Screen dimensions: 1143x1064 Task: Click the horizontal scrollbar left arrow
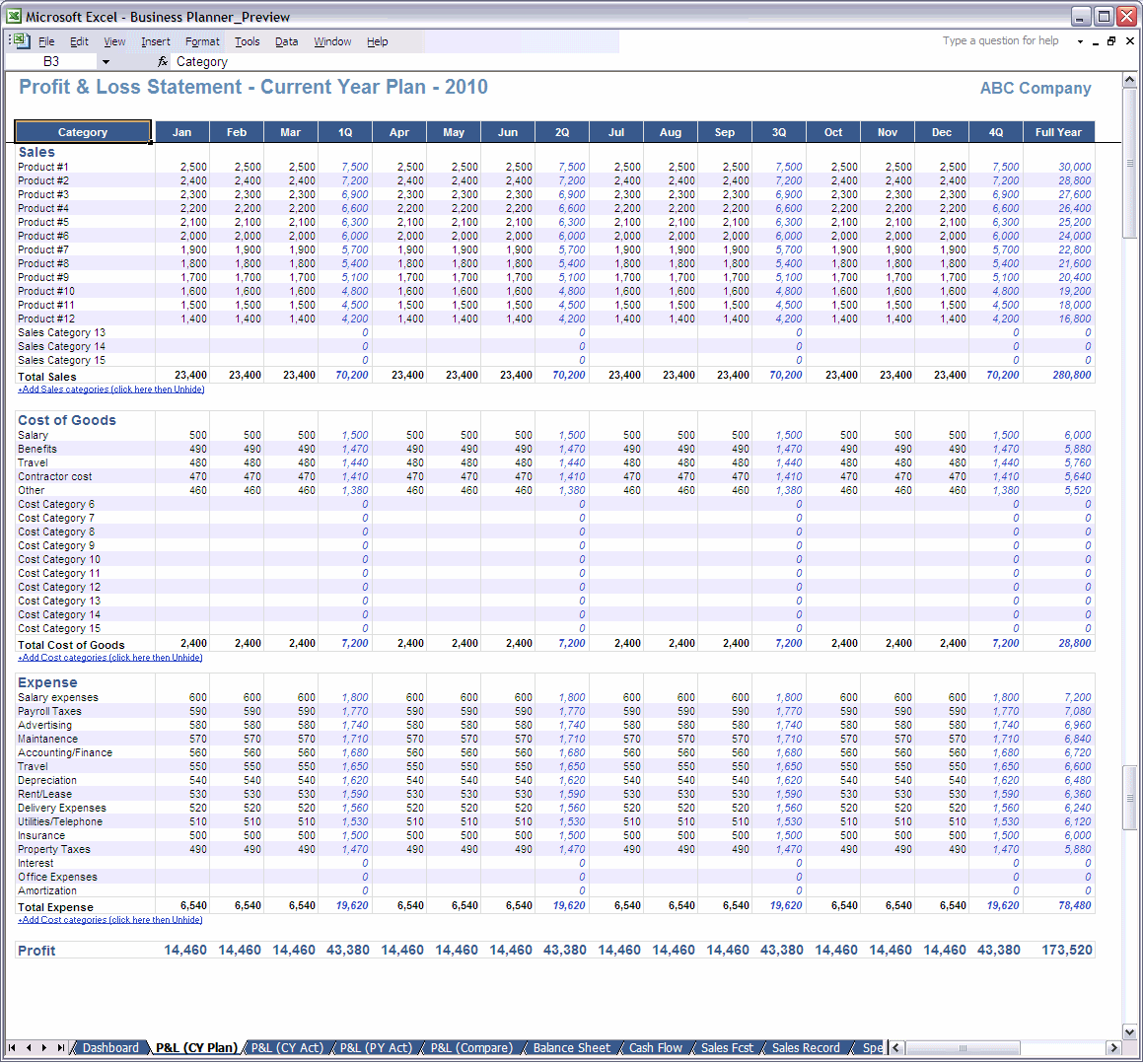tap(895, 1048)
